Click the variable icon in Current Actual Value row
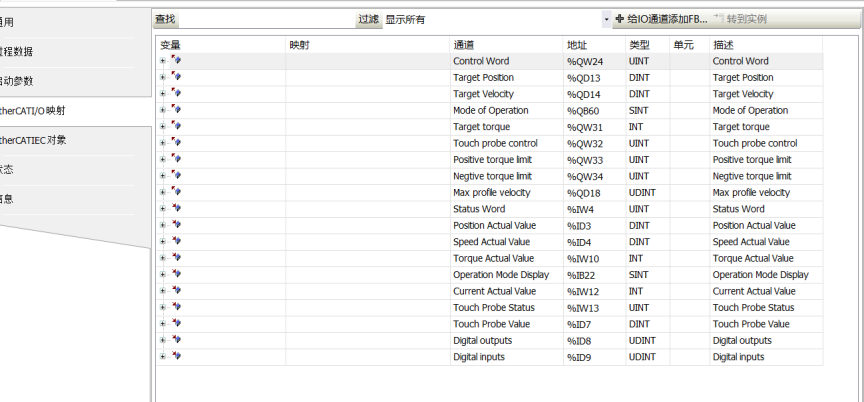 click(x=176, y=291)
